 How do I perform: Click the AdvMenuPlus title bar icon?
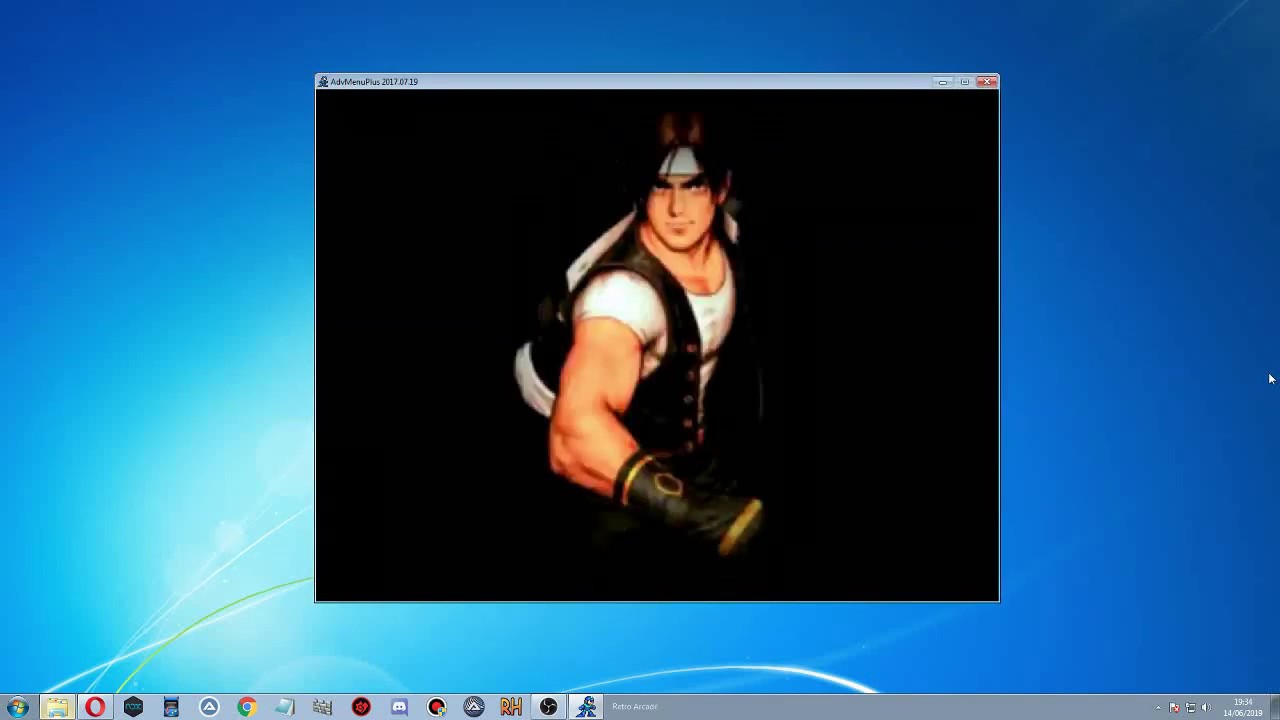point(323,82)
